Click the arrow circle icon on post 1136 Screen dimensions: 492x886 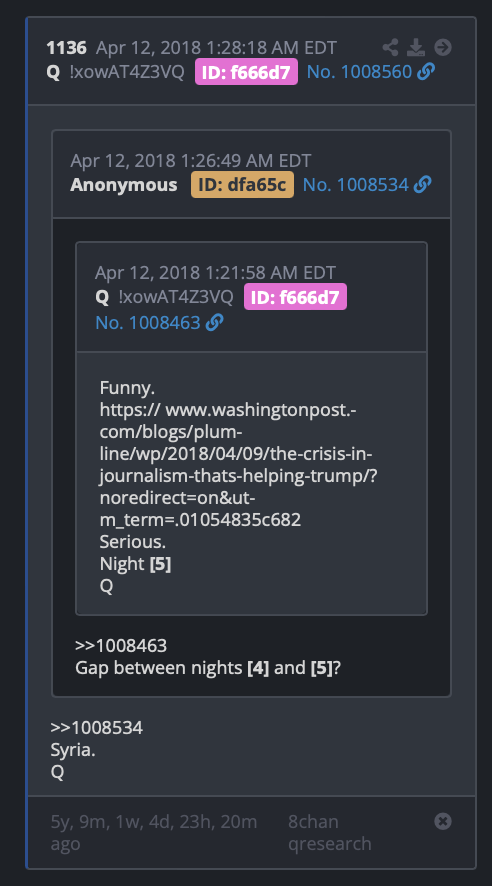(443, 47)
